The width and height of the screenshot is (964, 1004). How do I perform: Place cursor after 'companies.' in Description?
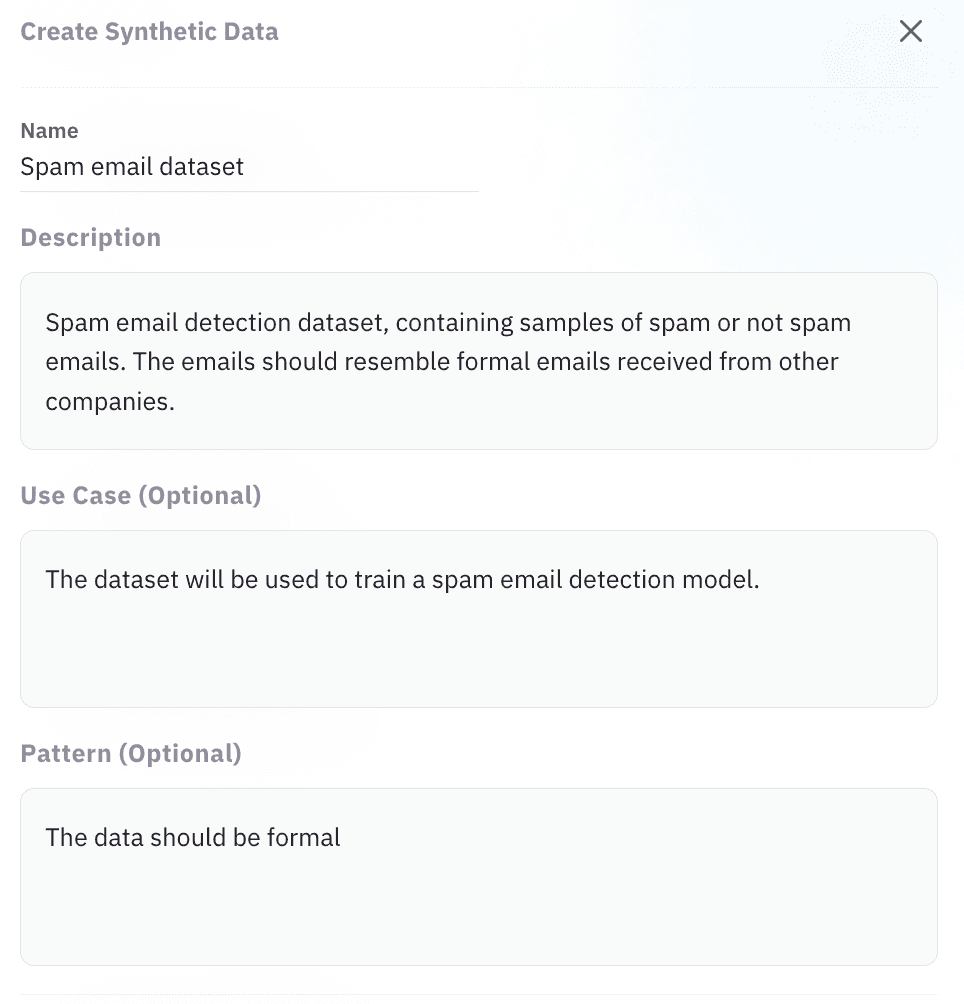click(175, 402)
